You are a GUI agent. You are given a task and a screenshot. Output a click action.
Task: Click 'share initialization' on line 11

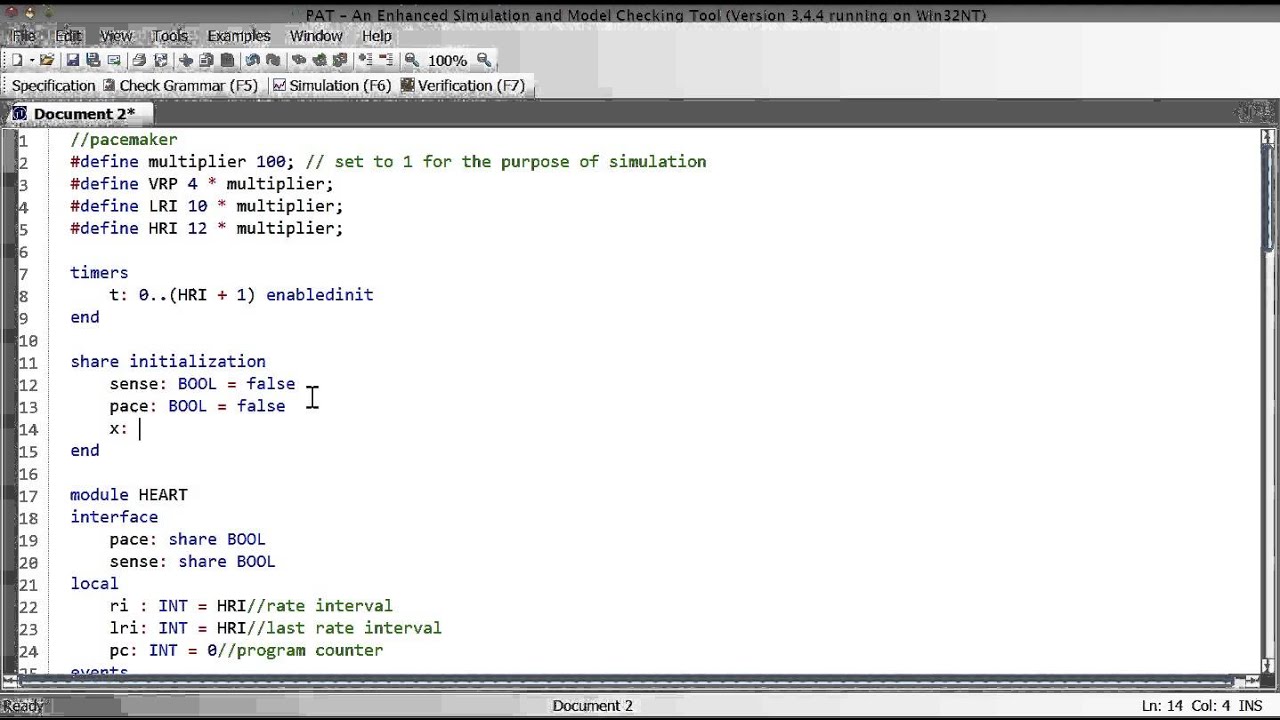pyautogui.click(x=168, y=362)
